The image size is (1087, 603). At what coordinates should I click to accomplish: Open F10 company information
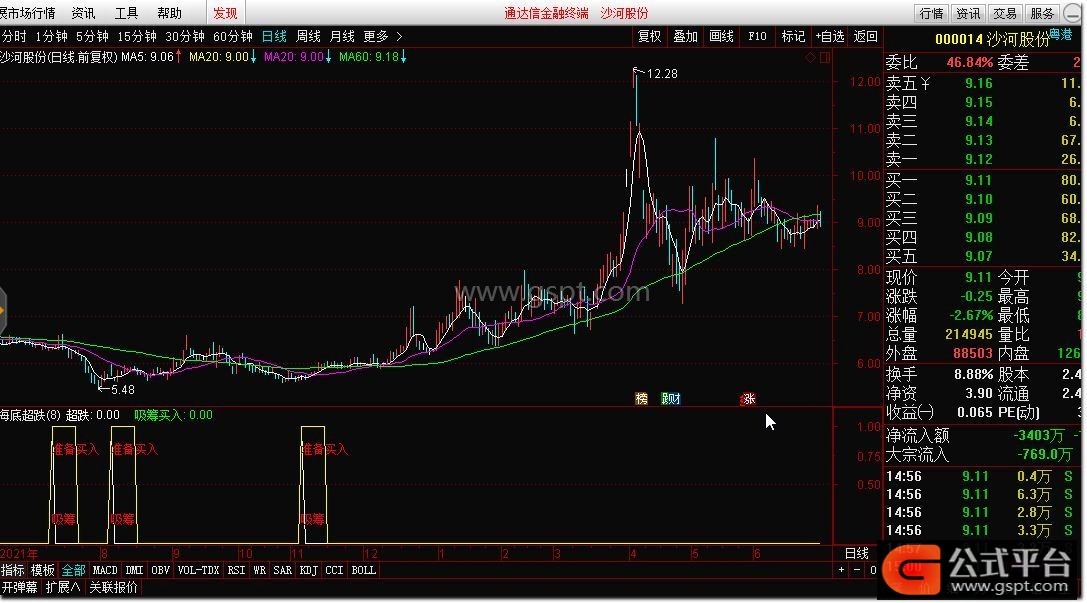(x=757, y=36)
